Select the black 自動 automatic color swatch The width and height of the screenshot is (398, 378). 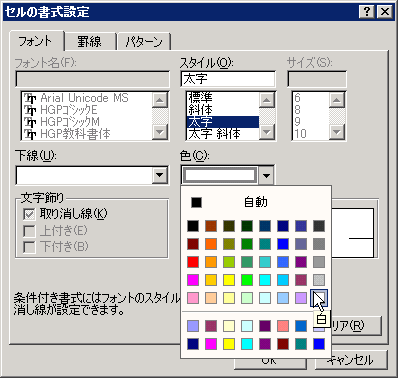point(196,202)
